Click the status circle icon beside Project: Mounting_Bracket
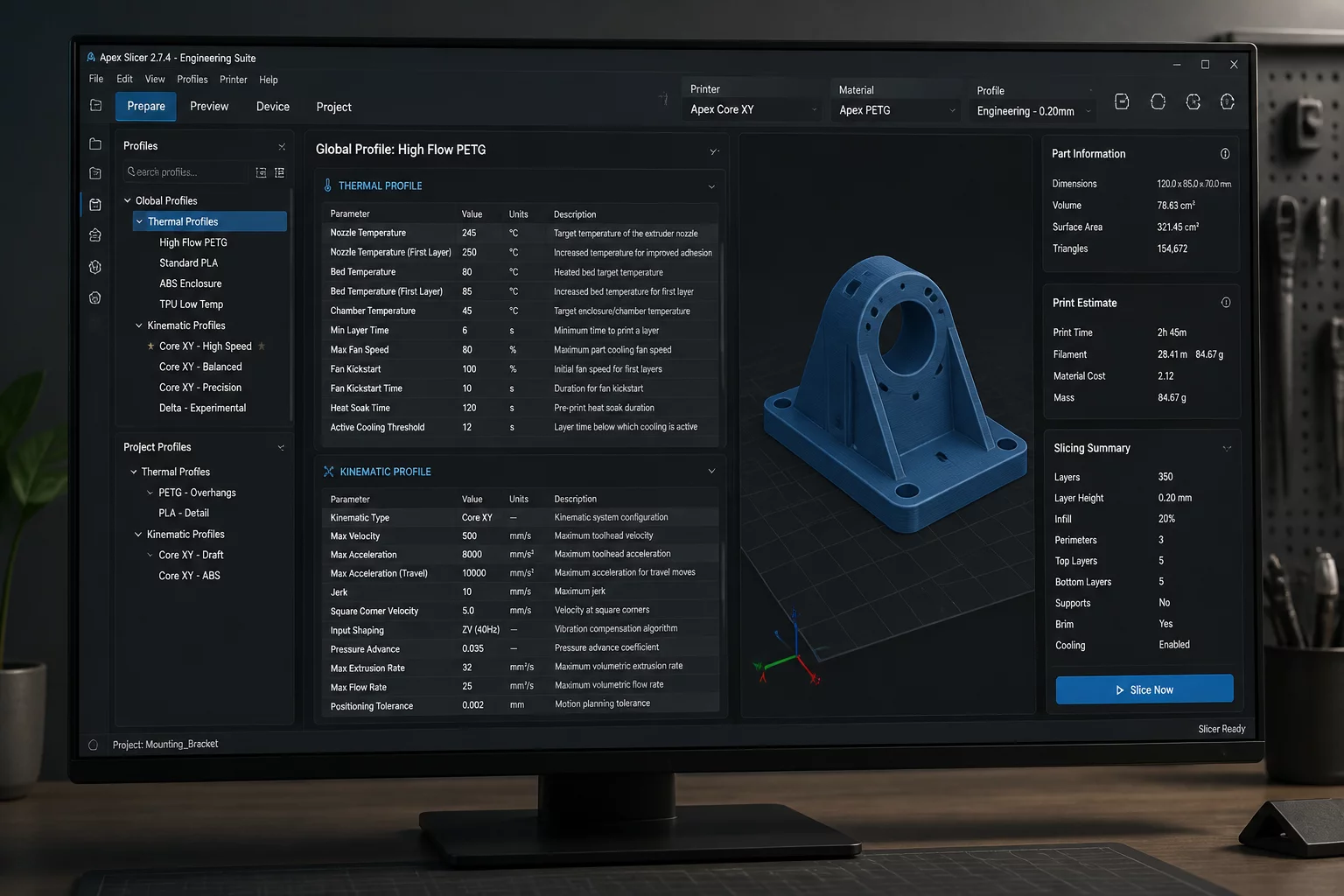Screen dimensions: 1344x896 tap(93, 745)
